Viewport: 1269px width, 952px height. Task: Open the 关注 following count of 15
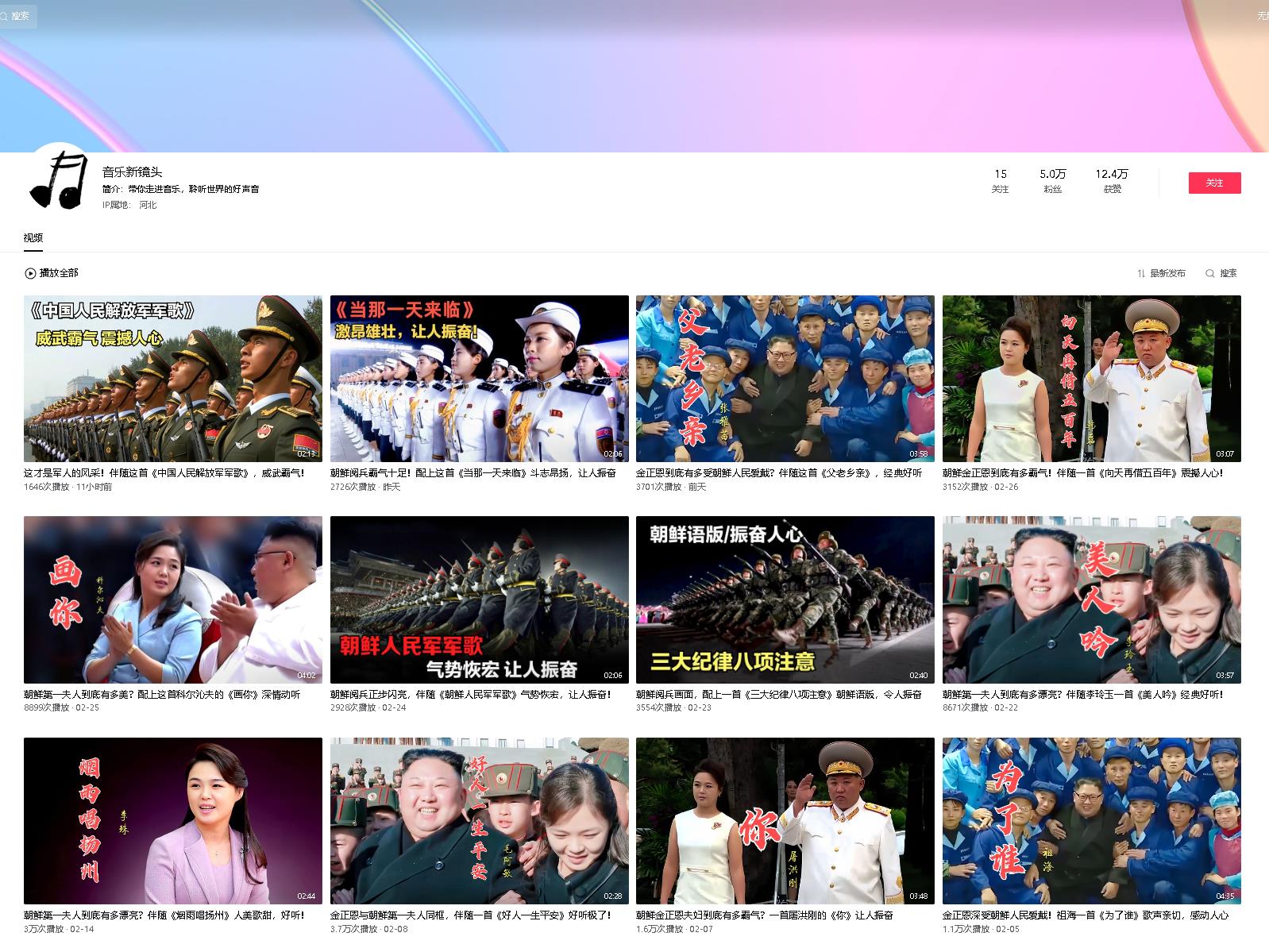coord(1000,181)
